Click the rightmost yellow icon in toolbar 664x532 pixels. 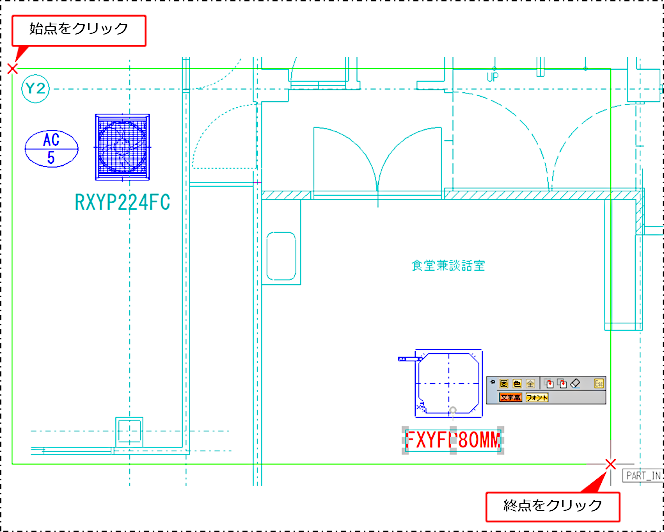599,384
